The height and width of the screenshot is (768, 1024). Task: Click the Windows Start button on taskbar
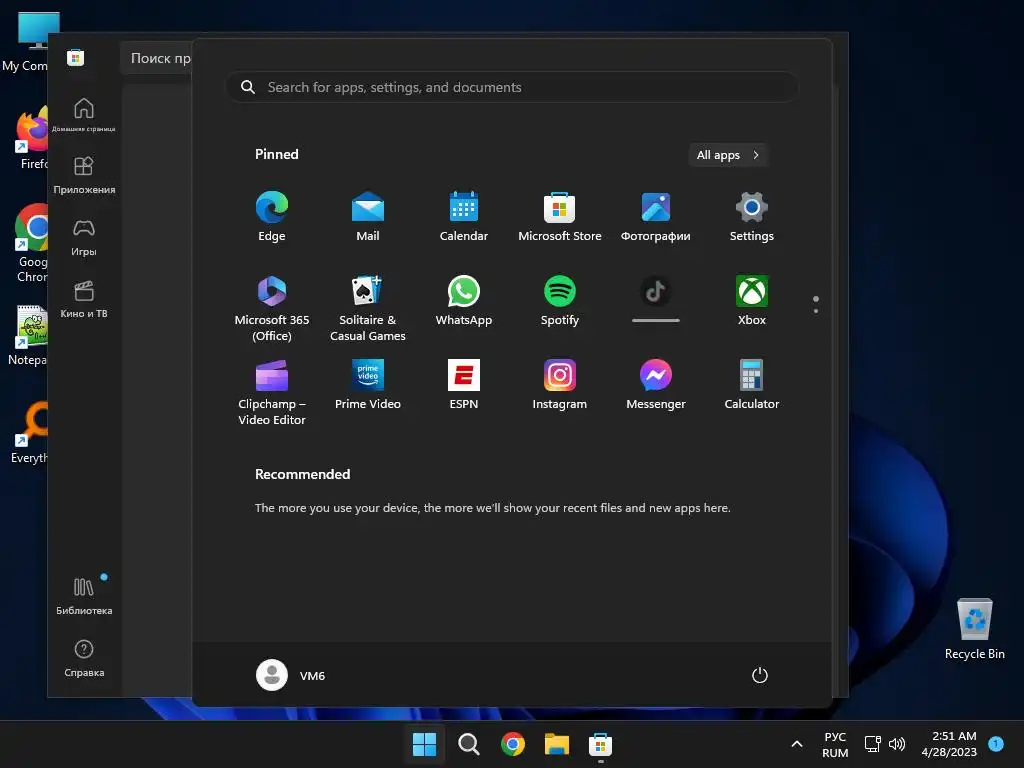[424, 744]
